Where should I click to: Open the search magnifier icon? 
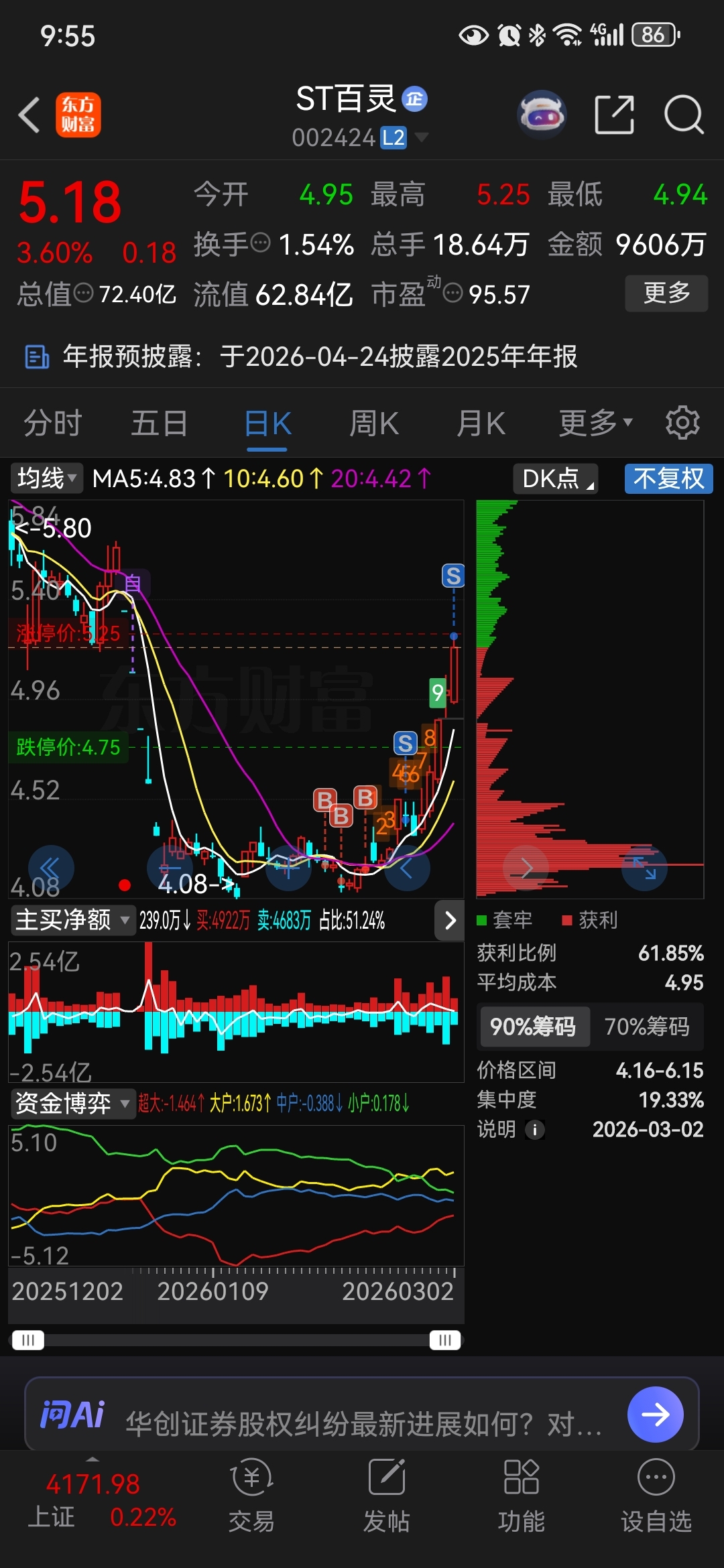click(683, 115)
